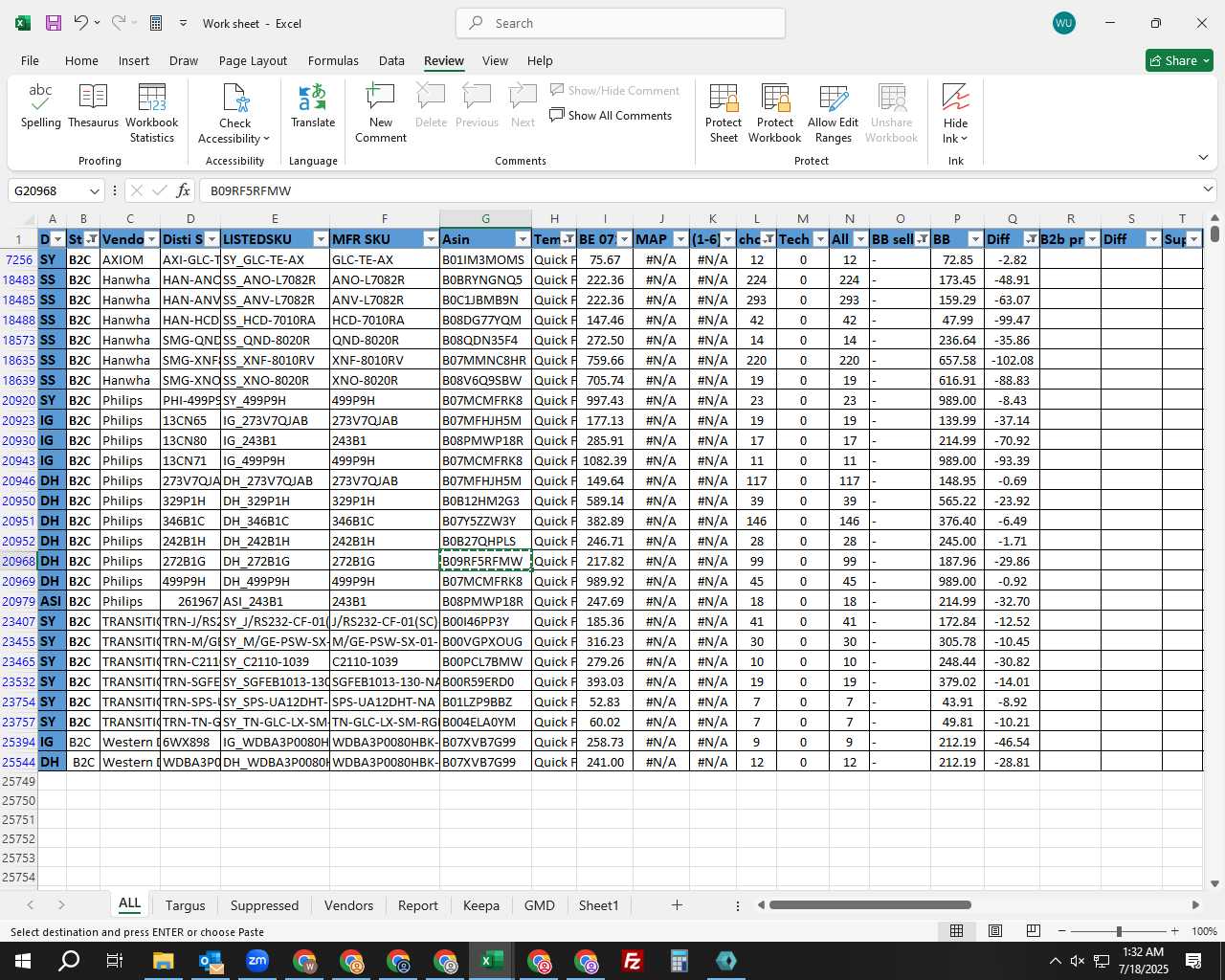Open File Explorer from the taskbar
This screenshot has height=980, width=1225.
pos(163,961)
